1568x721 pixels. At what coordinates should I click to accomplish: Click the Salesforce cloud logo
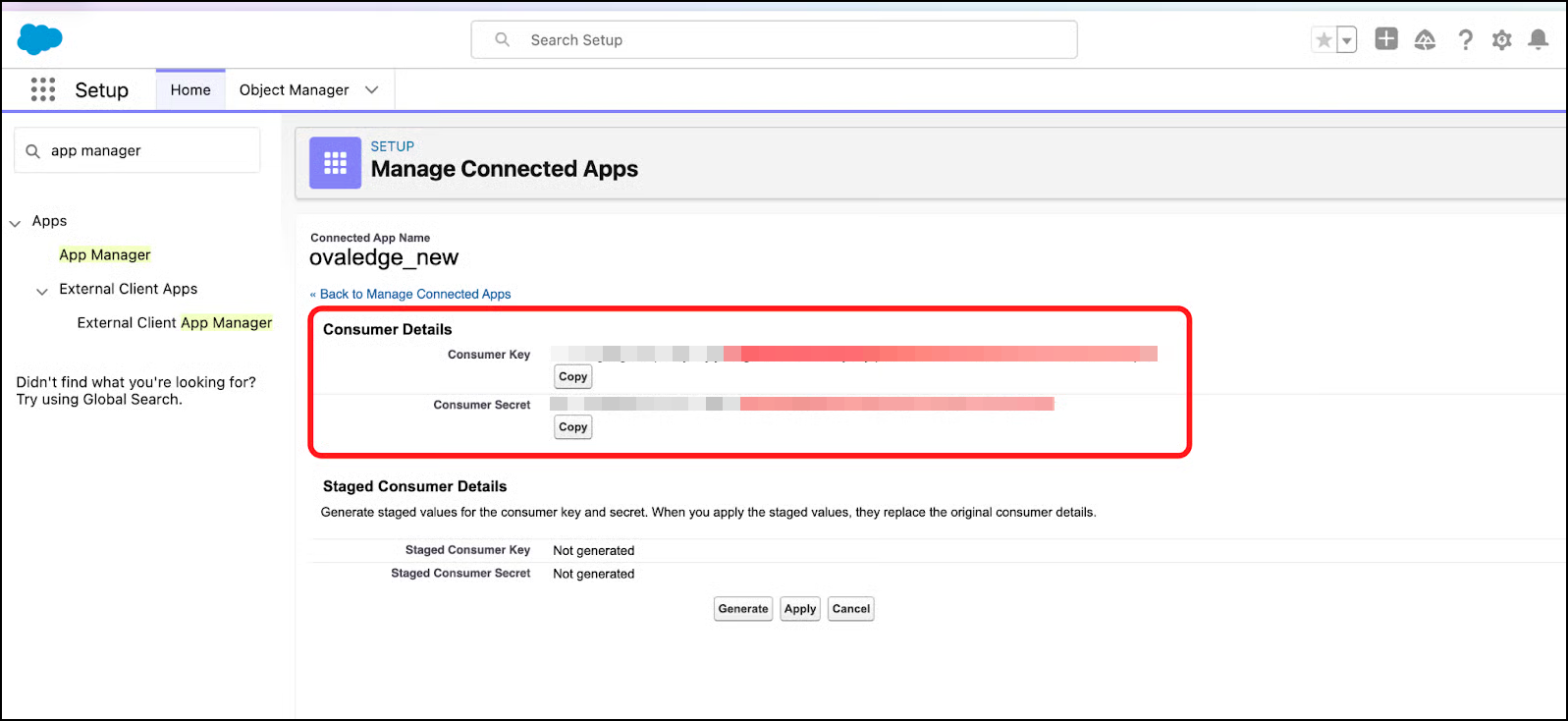(x=39, y=39)
